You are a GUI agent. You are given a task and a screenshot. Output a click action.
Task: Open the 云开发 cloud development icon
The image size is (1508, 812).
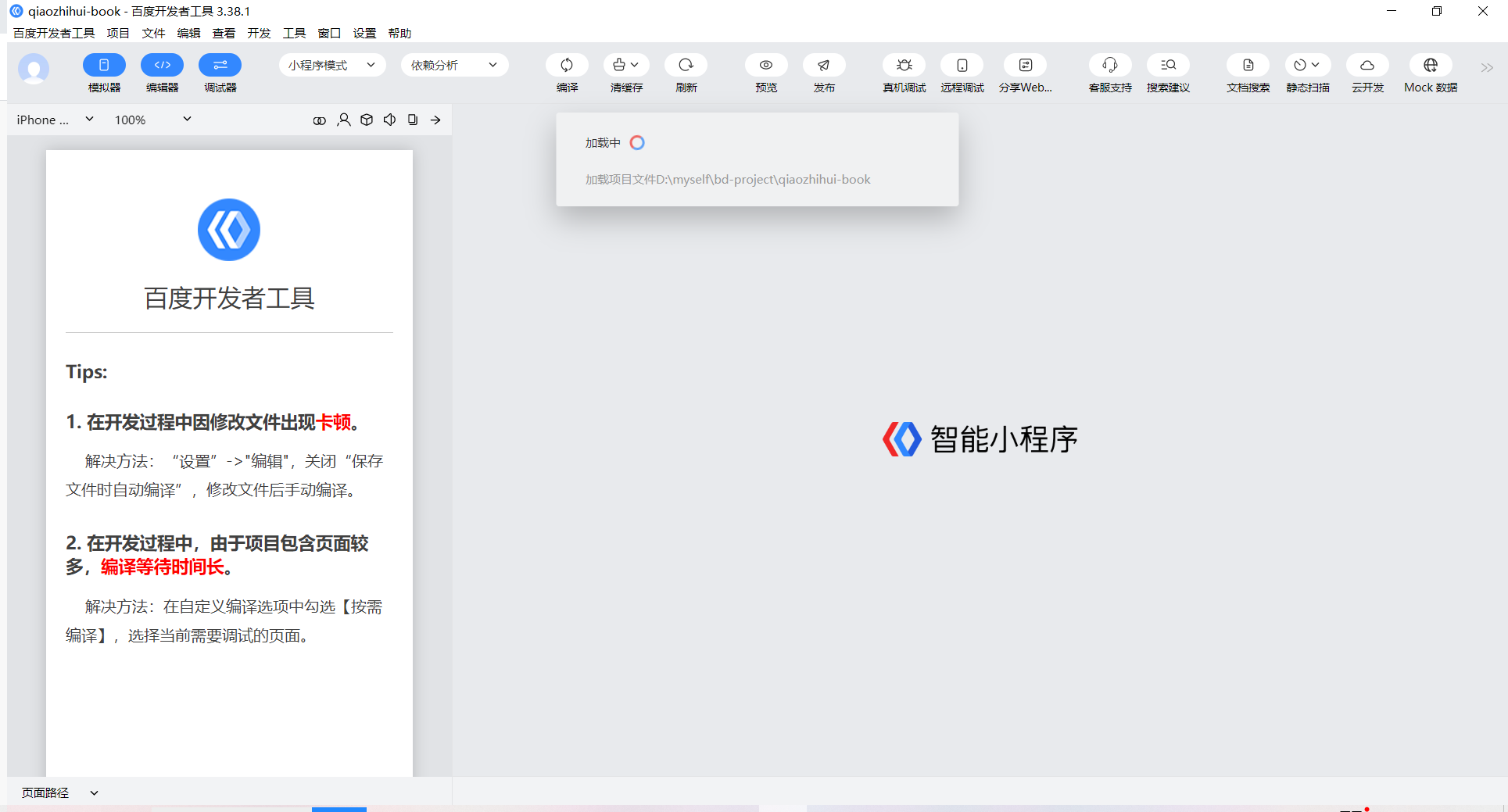coord(1367,65)
